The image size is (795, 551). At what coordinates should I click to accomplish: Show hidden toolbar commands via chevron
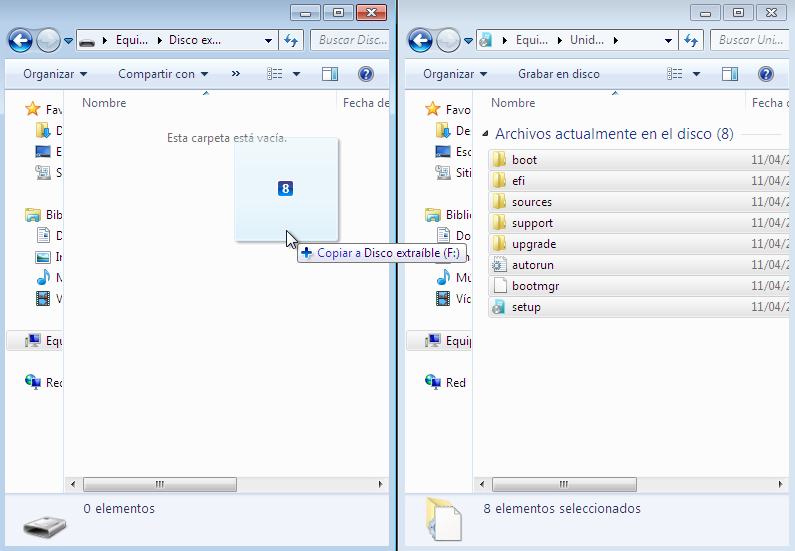[236, 74]
